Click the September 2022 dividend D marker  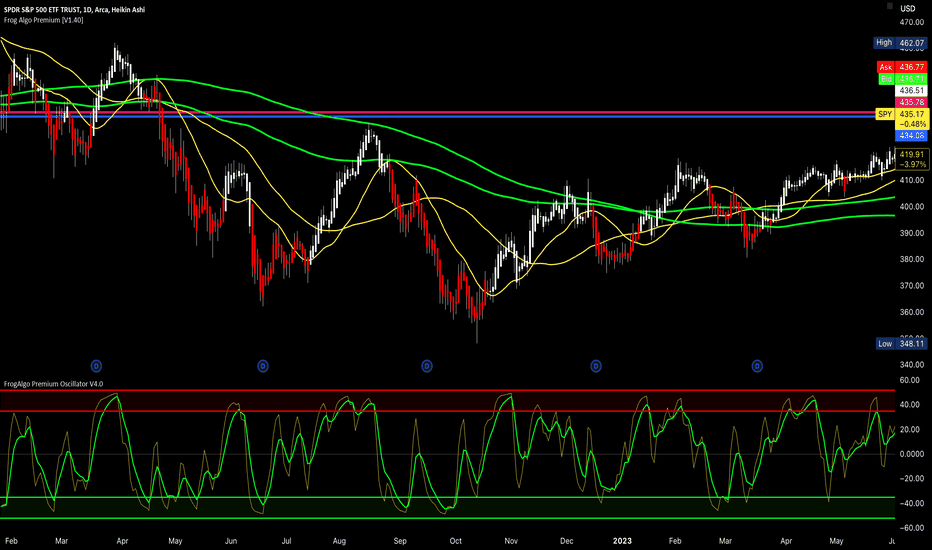pyautogui.click(x=426, y=366)
